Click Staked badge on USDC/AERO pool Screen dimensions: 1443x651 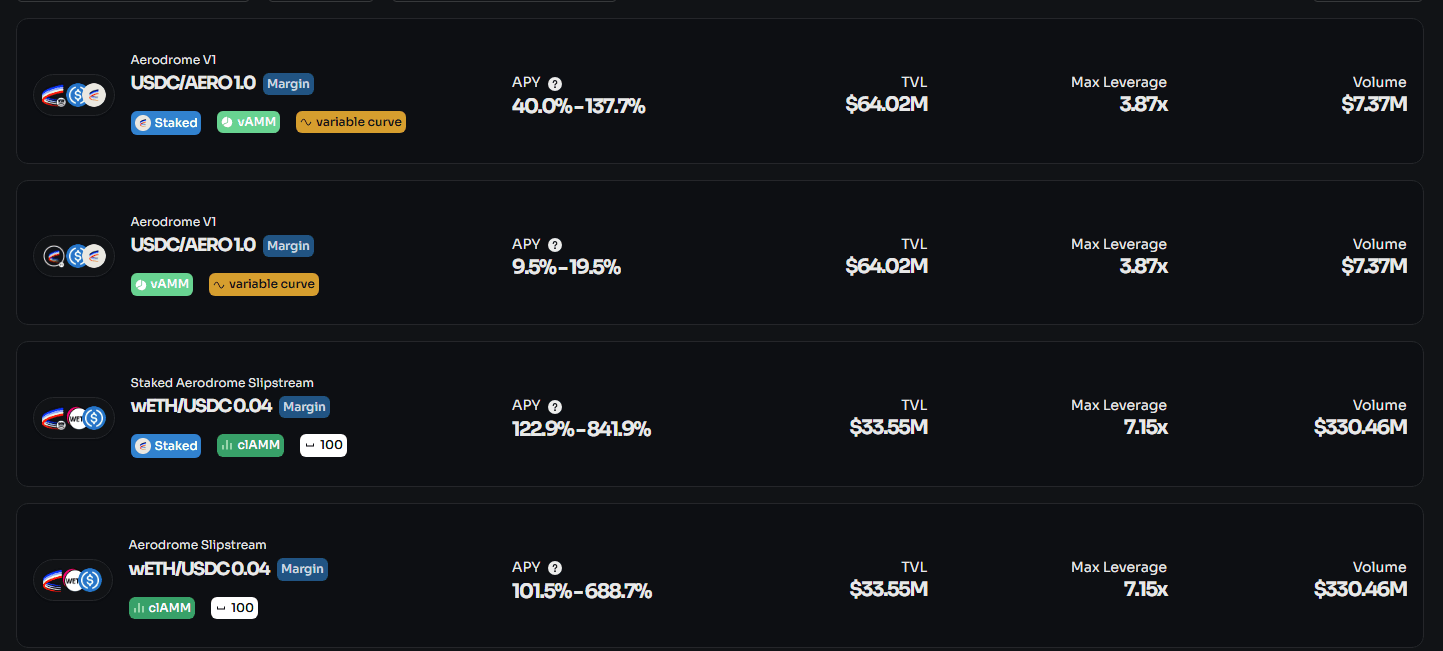click(166, 123)
